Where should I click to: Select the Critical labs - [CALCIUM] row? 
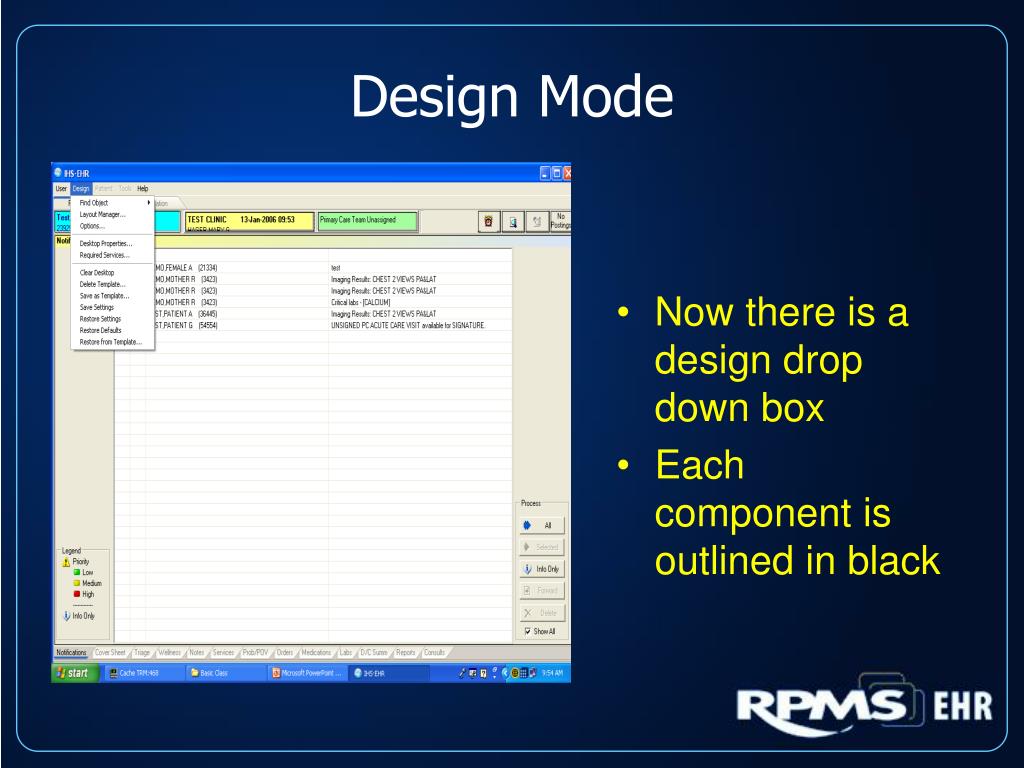click(313, 302)
